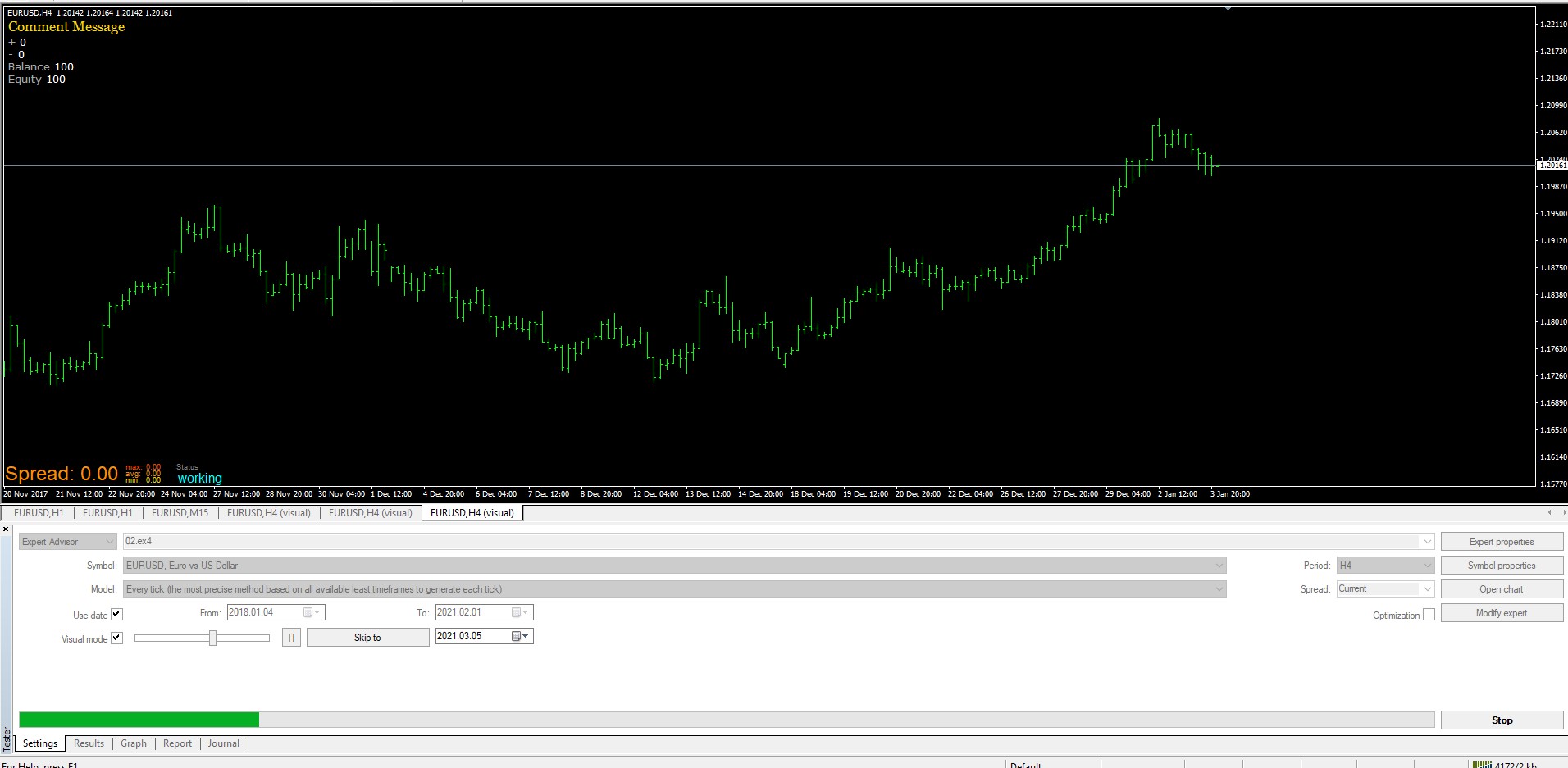Click the Modify expert button

coord(1502,613)
